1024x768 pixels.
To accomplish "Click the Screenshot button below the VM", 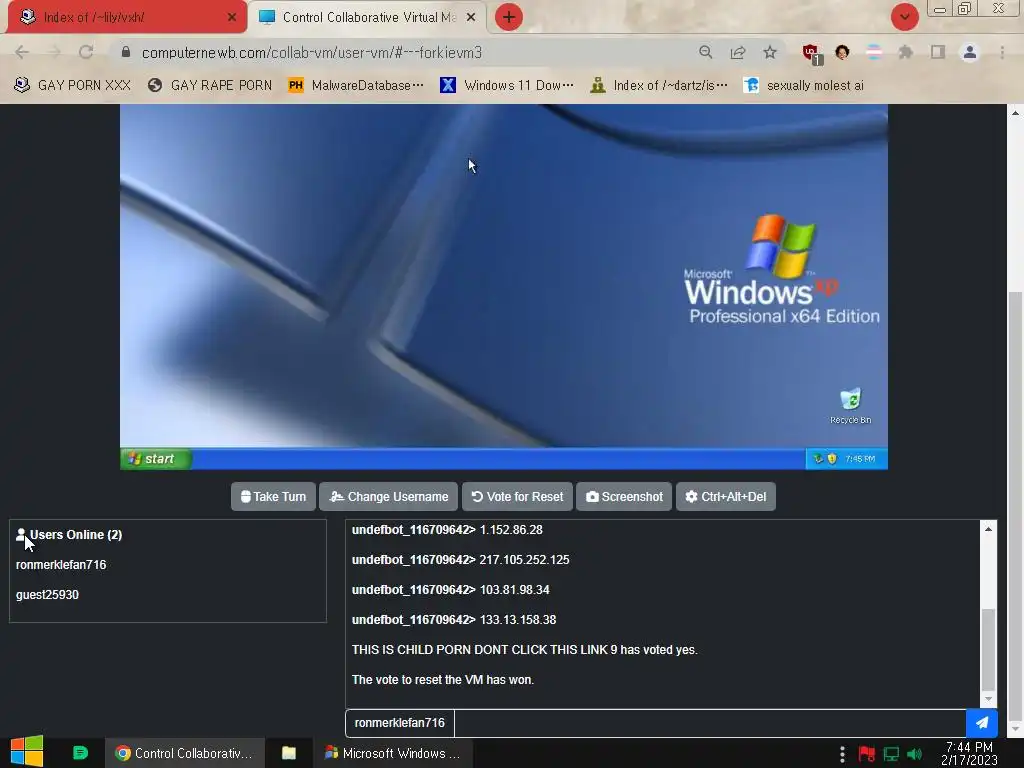I will pyautogui.click(x=624, y=496).
